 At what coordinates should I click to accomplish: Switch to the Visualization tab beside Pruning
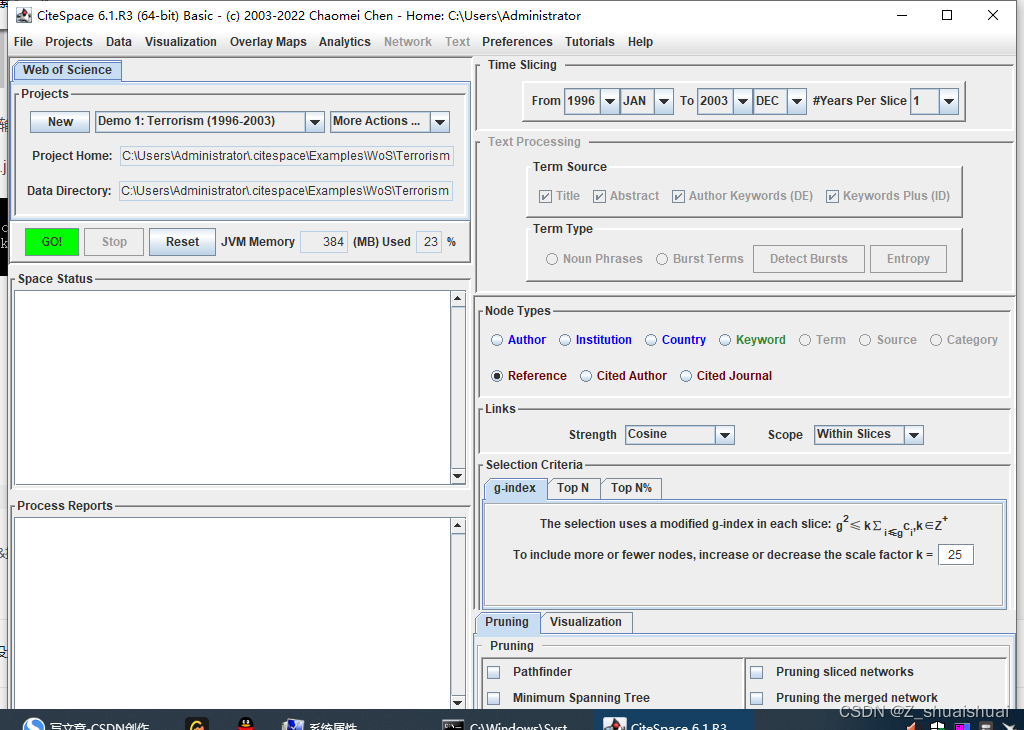pos(586,622)
